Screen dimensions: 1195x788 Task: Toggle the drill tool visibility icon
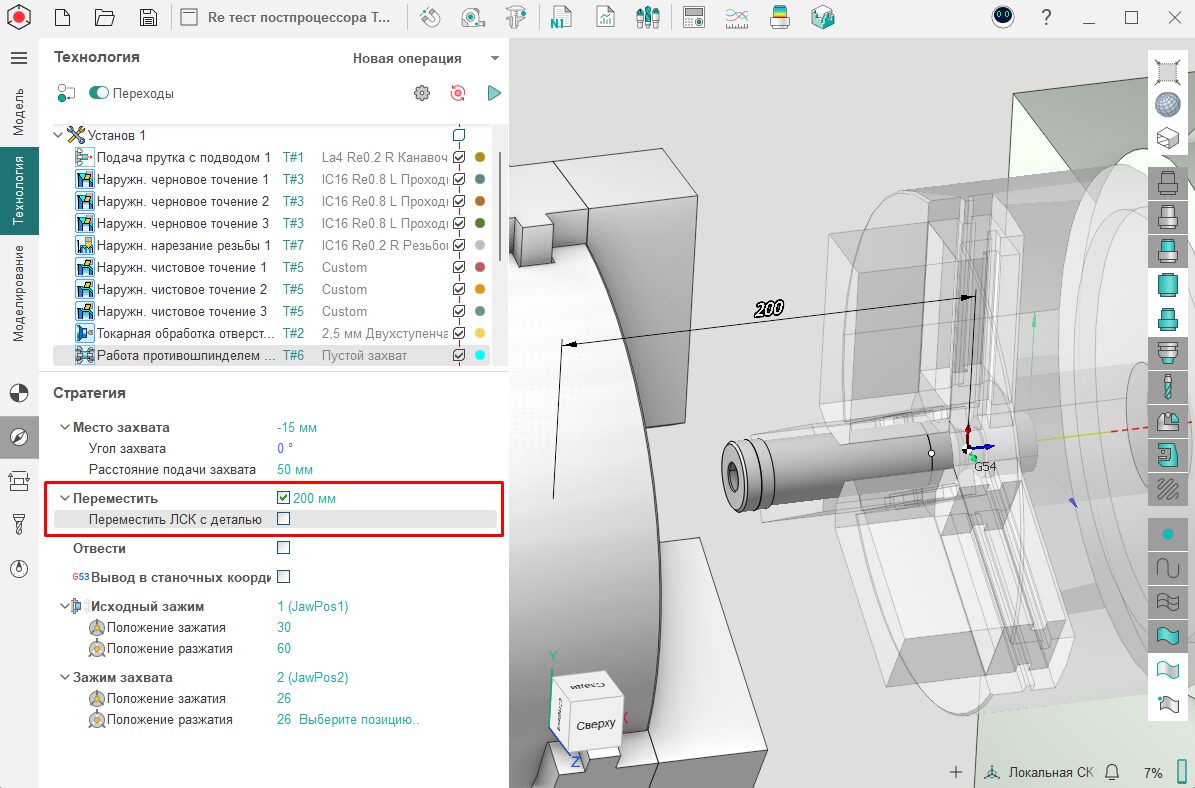click(x=1167, y=385)
